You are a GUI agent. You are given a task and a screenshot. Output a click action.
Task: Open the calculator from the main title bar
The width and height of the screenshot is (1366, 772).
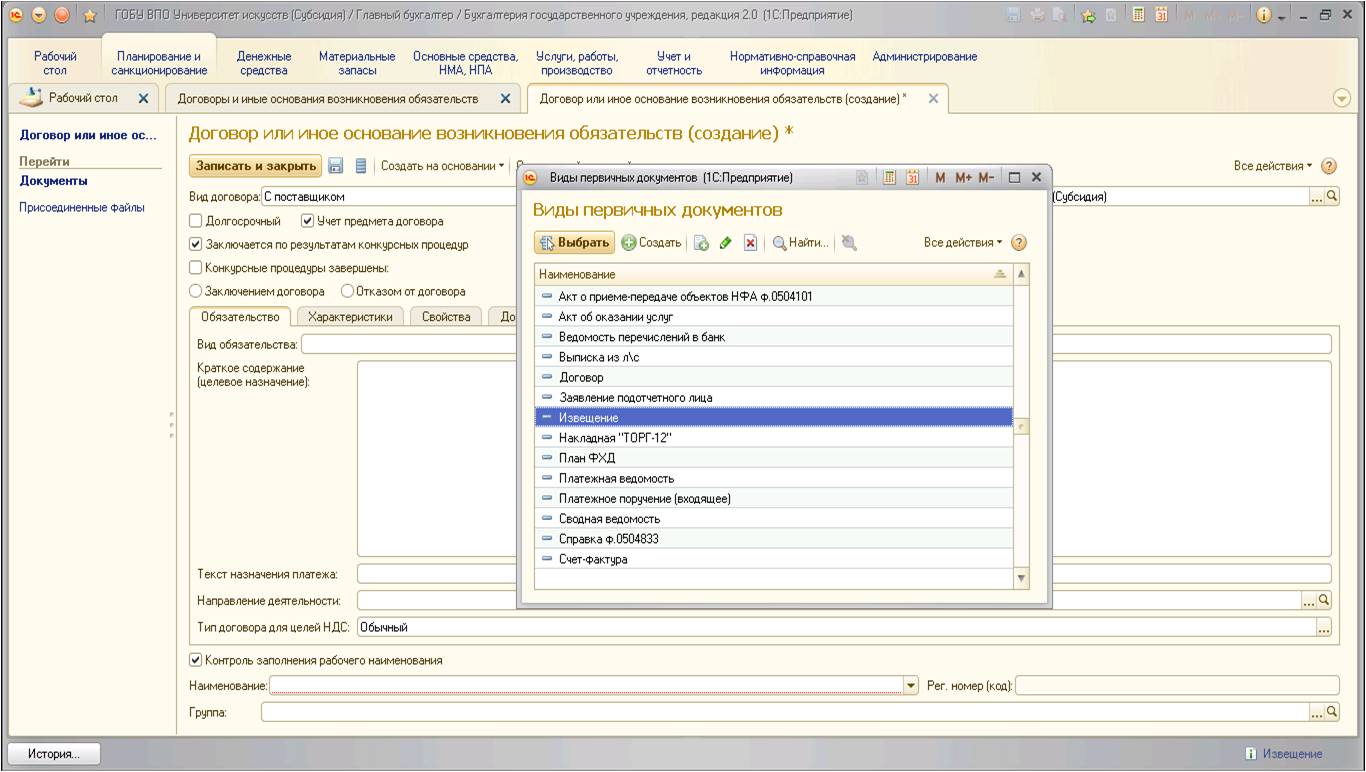1139,15
